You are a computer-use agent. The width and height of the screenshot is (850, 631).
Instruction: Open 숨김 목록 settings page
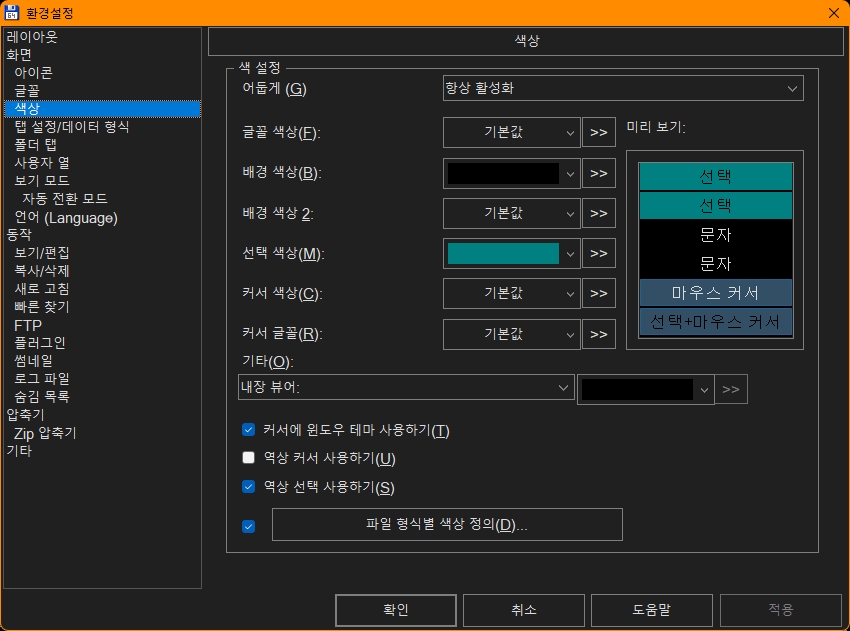tap(42, 397)
